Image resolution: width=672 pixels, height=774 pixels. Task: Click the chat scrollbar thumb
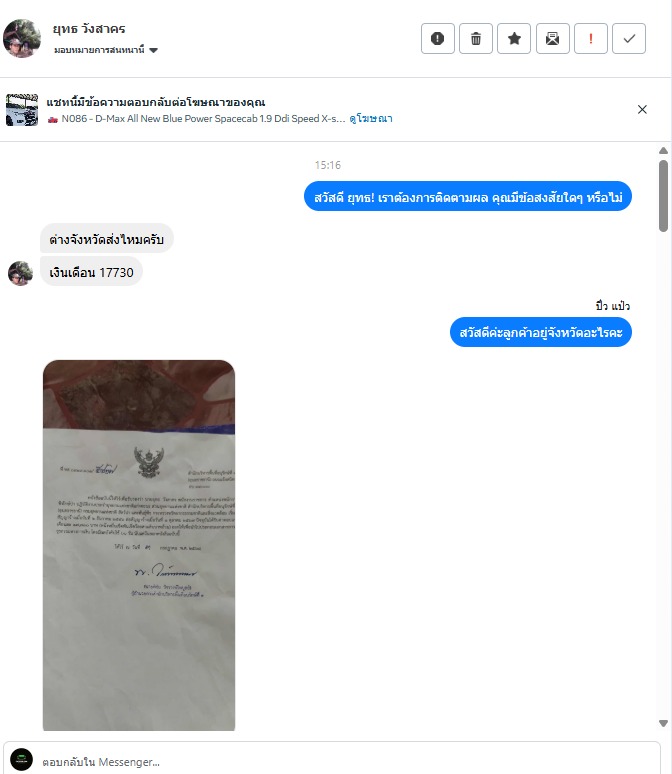tap(664, 195)
